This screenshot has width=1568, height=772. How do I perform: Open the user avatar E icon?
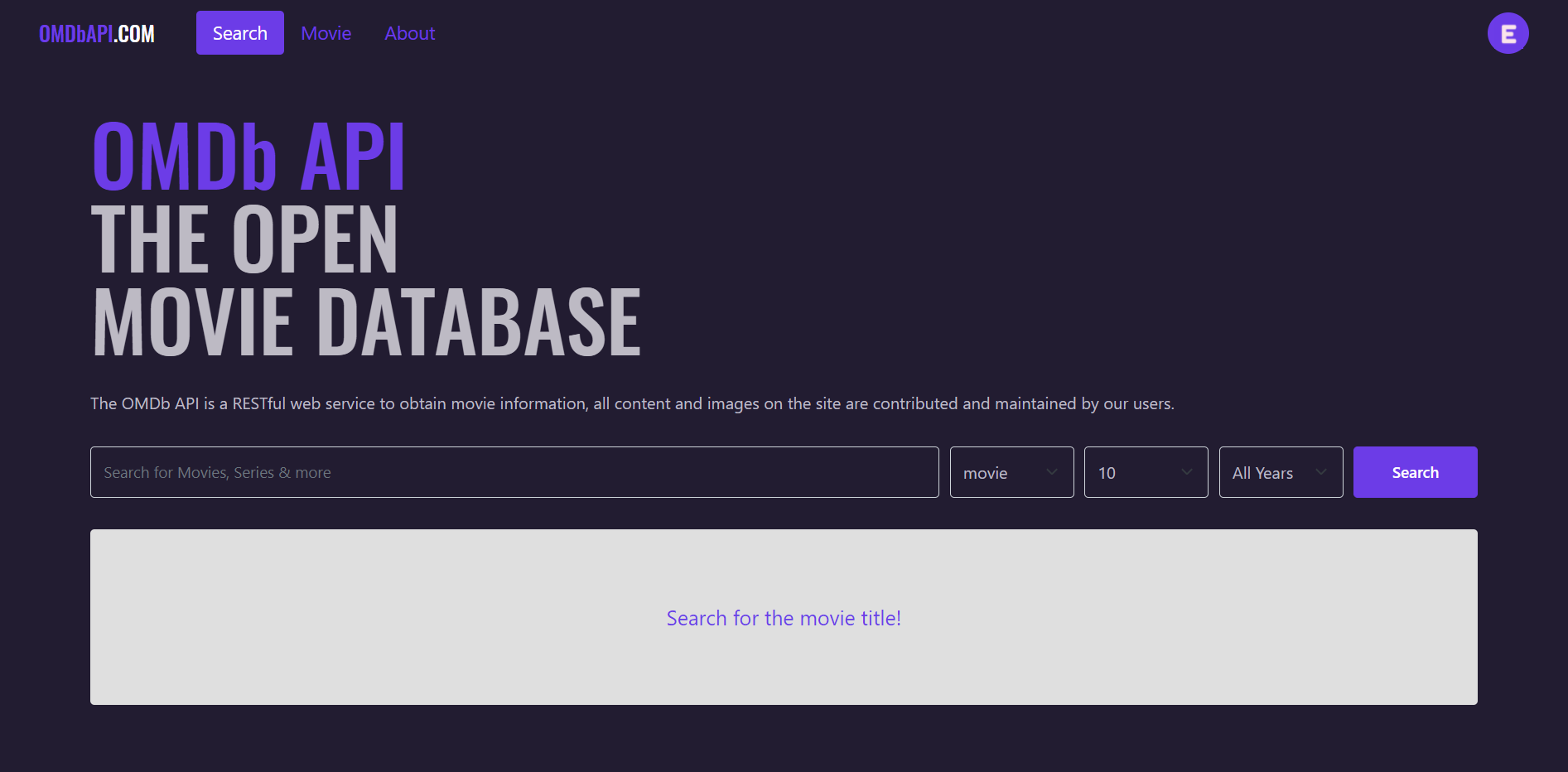pyautogui.click(x=1508, y=33)
